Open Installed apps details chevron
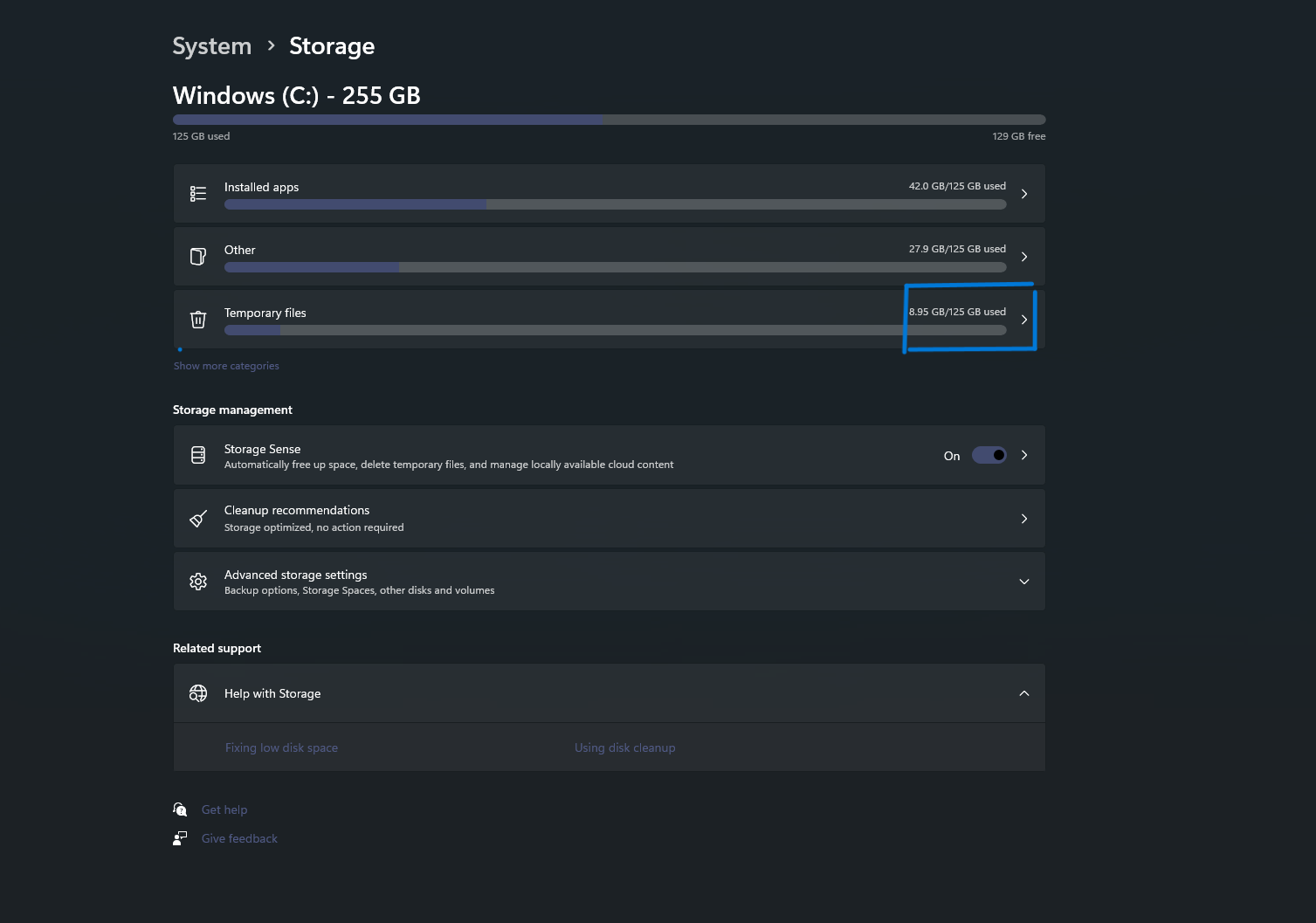Screen dimensions: 1316x923 point(1024,194)
